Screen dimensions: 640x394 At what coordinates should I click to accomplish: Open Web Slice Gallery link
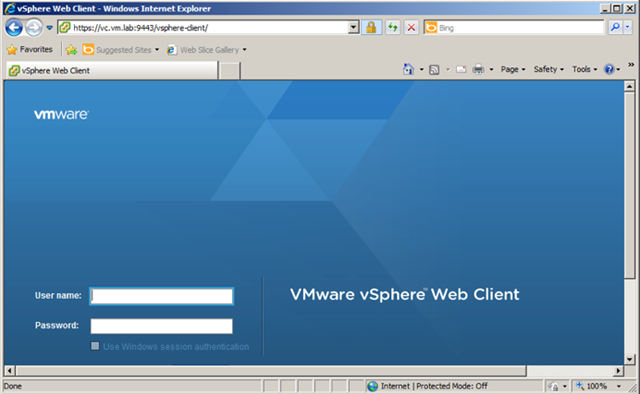coord(209,50)
